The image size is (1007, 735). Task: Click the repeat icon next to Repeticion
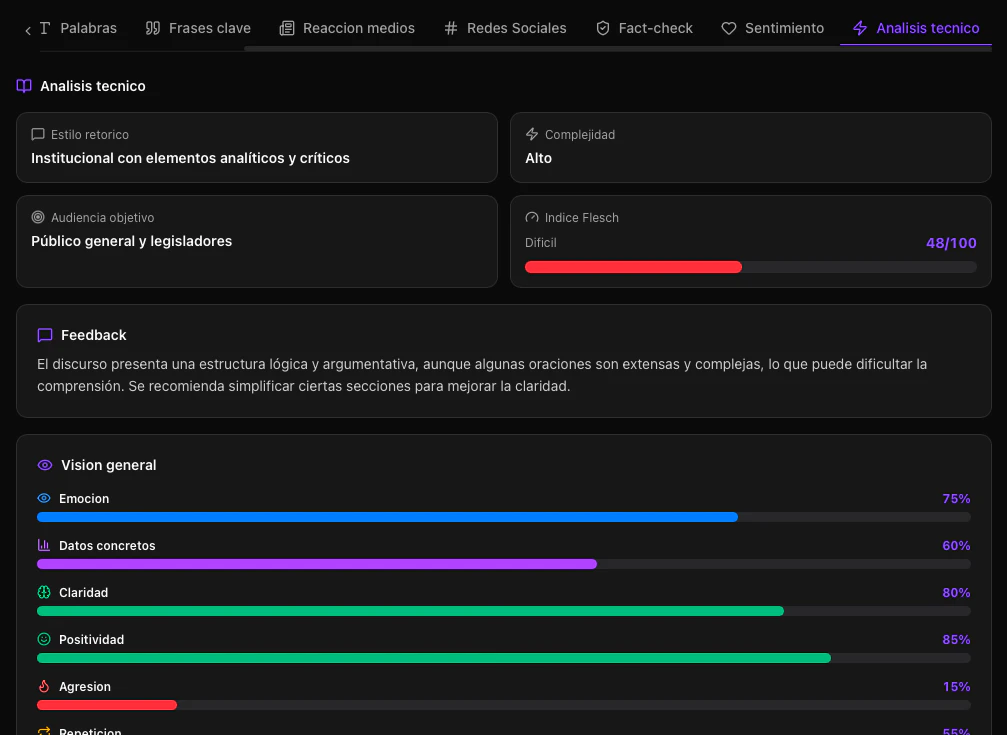tap(45, 730)
